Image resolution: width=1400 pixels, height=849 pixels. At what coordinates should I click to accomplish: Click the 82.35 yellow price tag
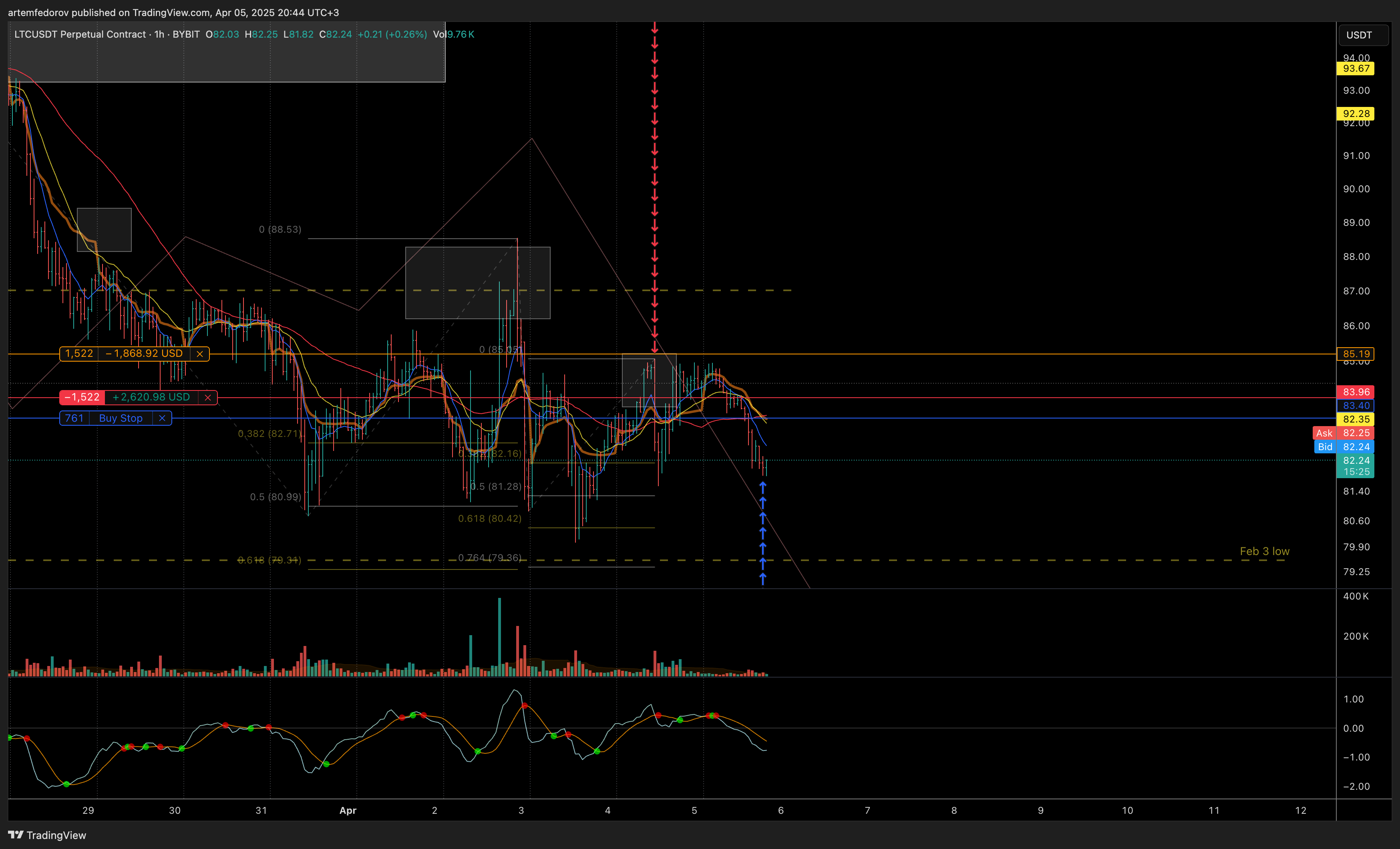(x=1355, y=419)
